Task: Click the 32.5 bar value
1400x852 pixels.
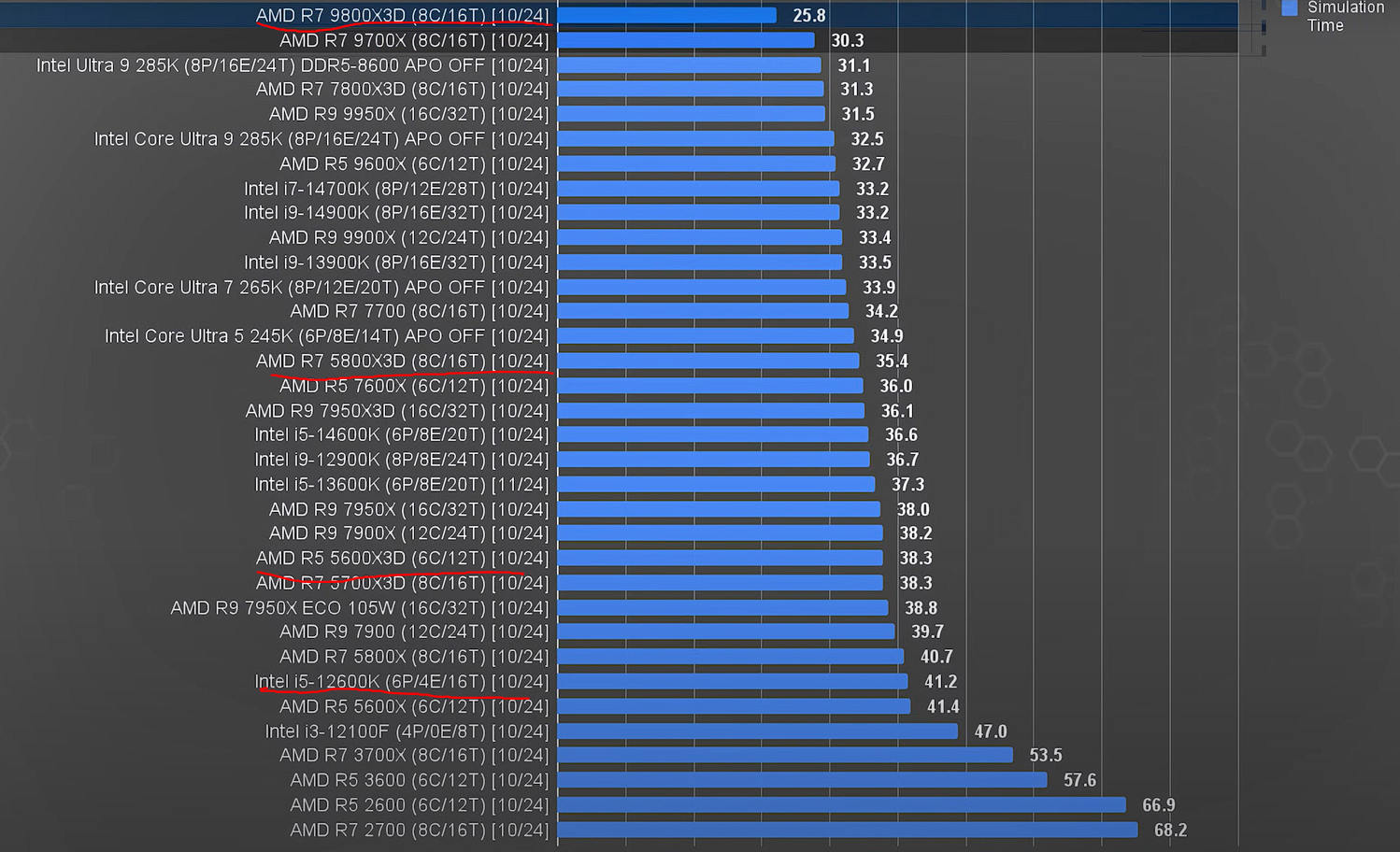Action: (867, 139)
